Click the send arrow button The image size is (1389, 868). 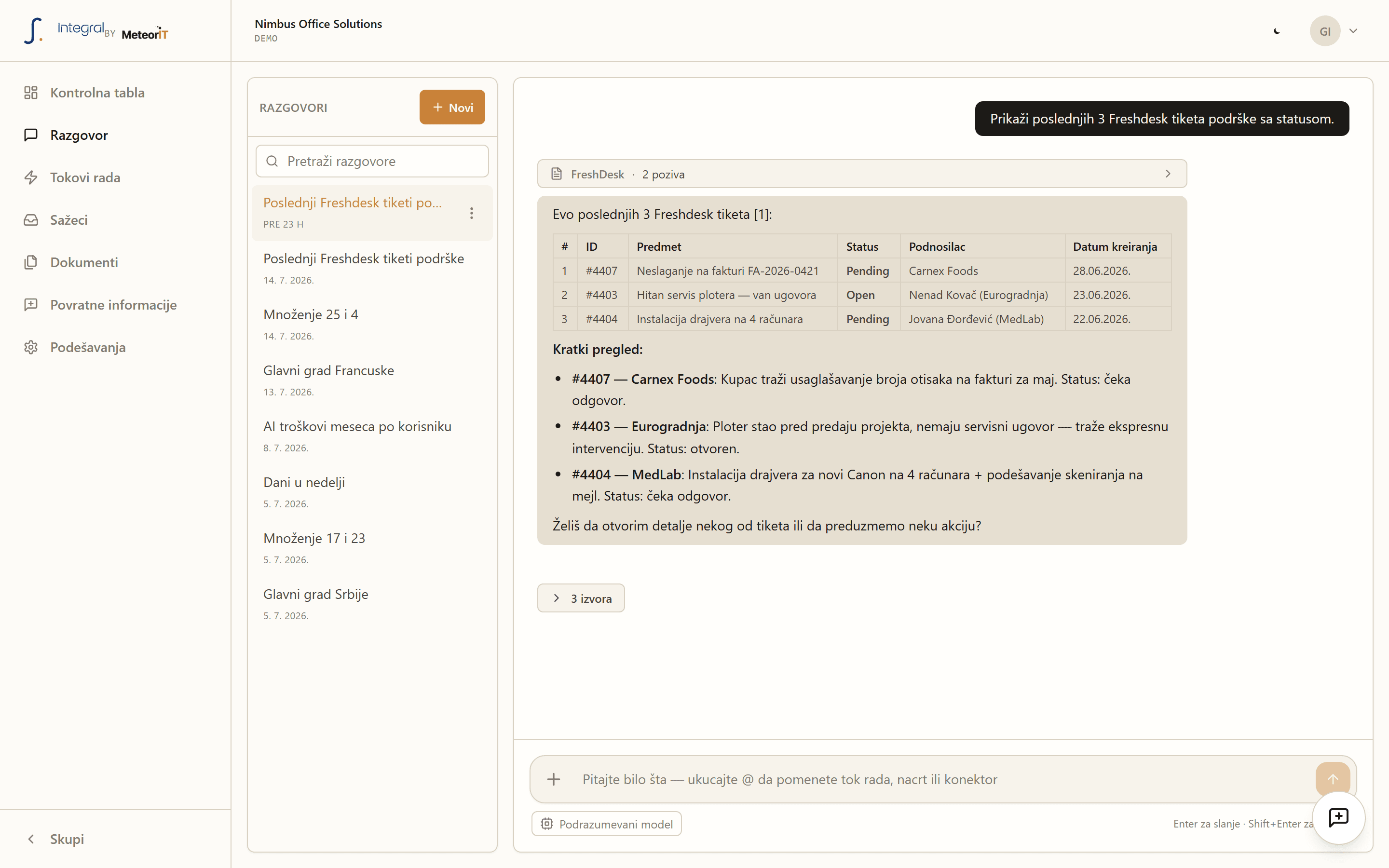tap(1333, 778)
